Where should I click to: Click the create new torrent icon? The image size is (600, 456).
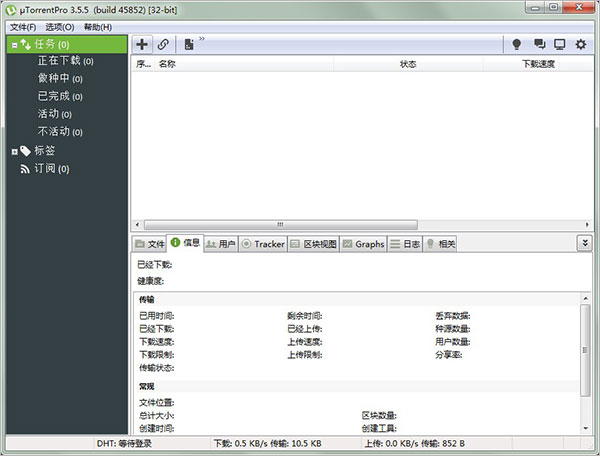pyautogui.click(x=189, y=44)
